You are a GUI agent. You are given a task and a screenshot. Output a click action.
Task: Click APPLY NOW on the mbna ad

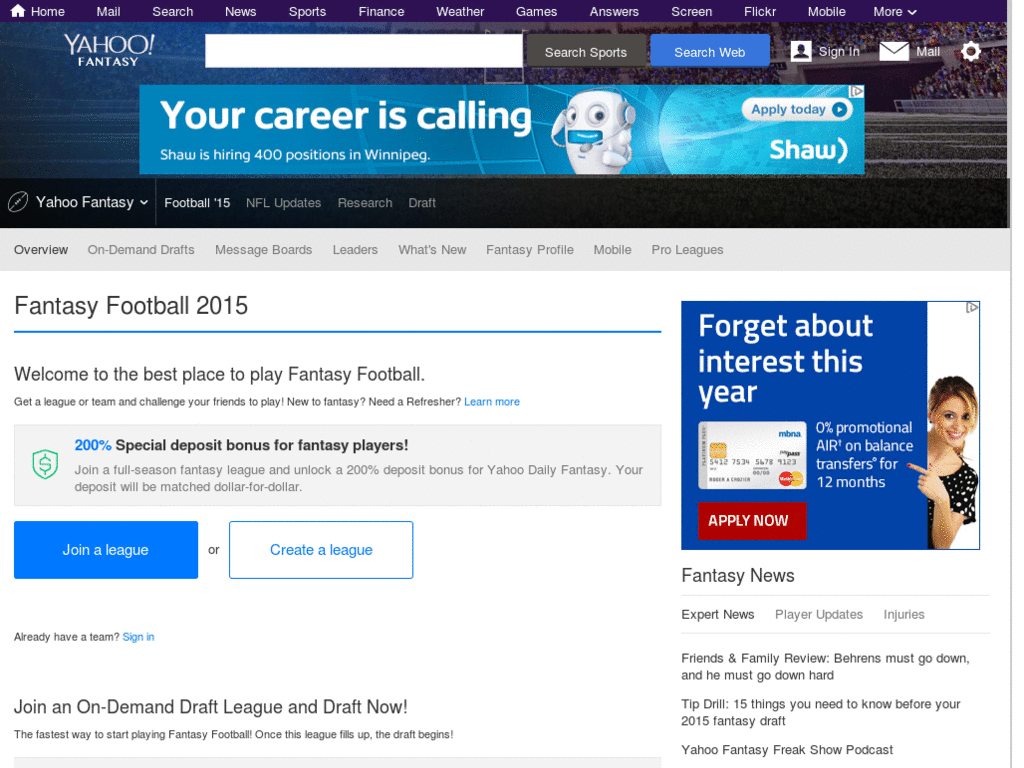(x=752, y=520)
